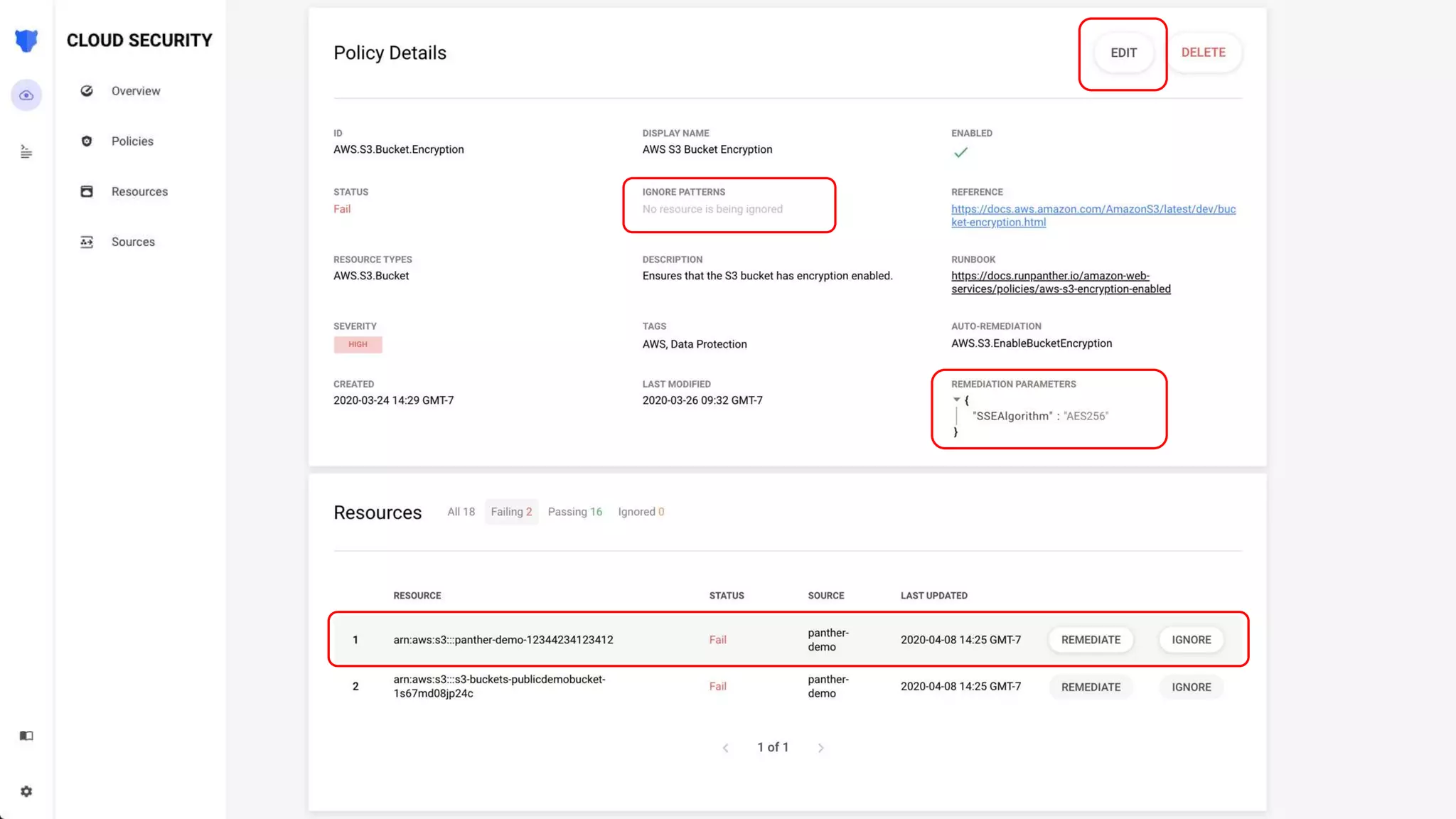Open the settings gear icon
The height and width of the screenshot is (819, 1456).
click(26, 791)
